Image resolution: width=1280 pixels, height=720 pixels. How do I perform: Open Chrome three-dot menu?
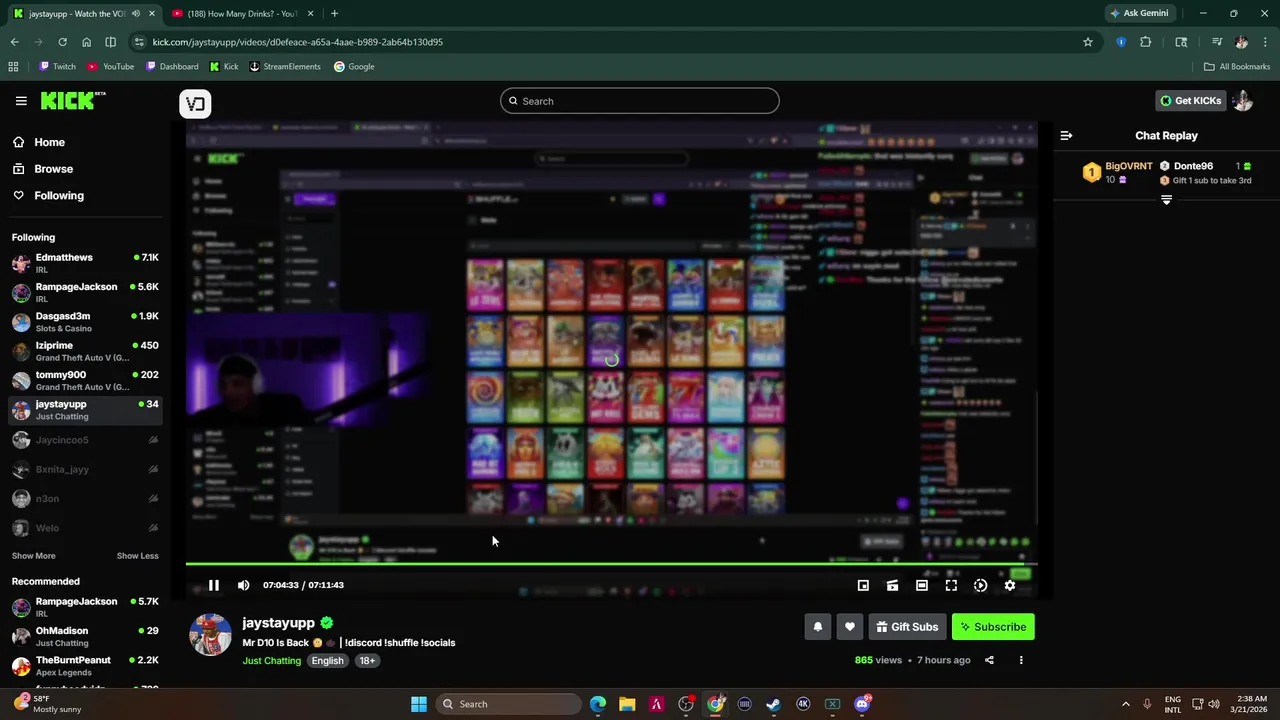[x=1266, y=42]
